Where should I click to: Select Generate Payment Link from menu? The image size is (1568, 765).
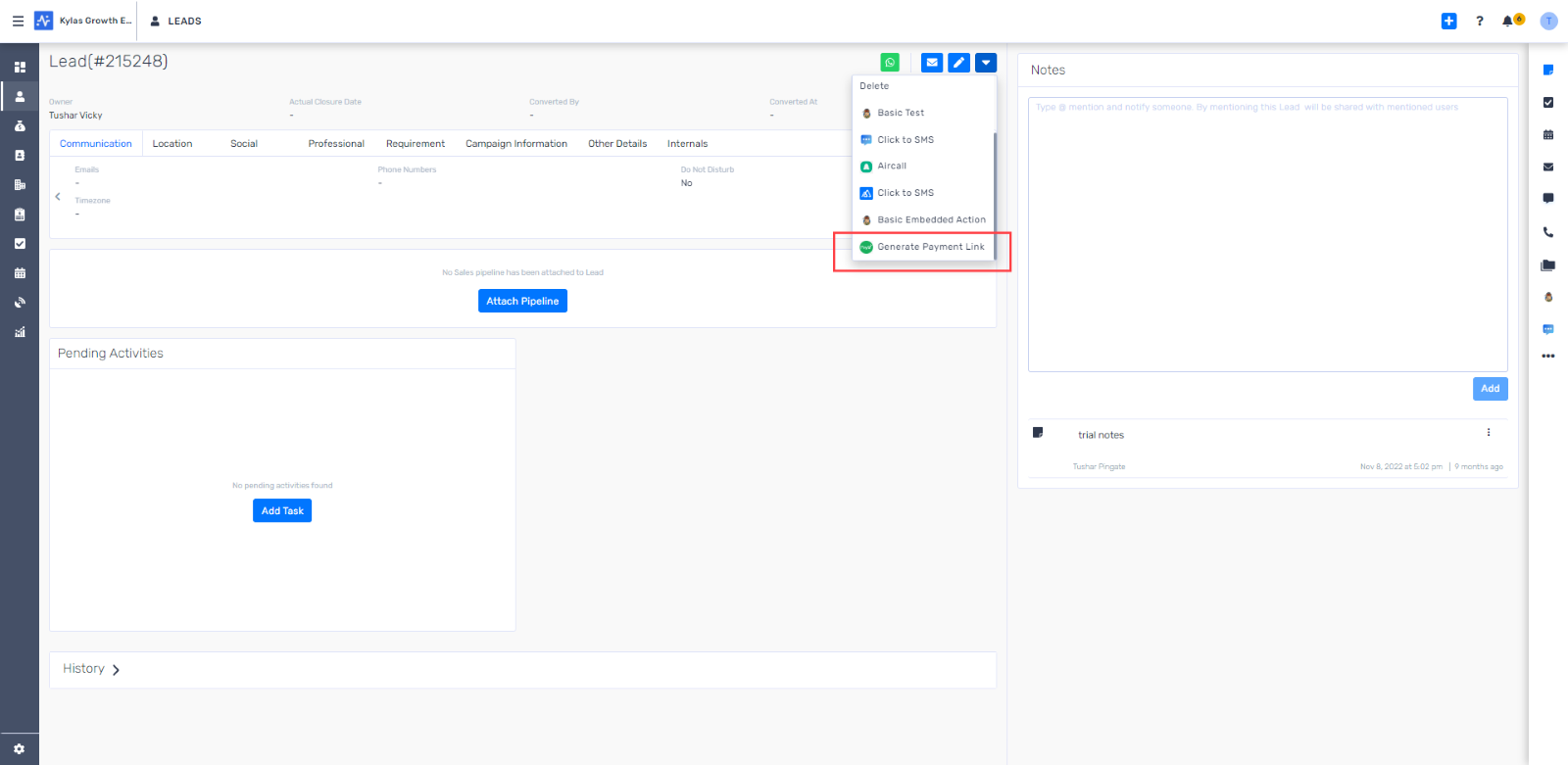pyautogui.click(x=930, y=247)
